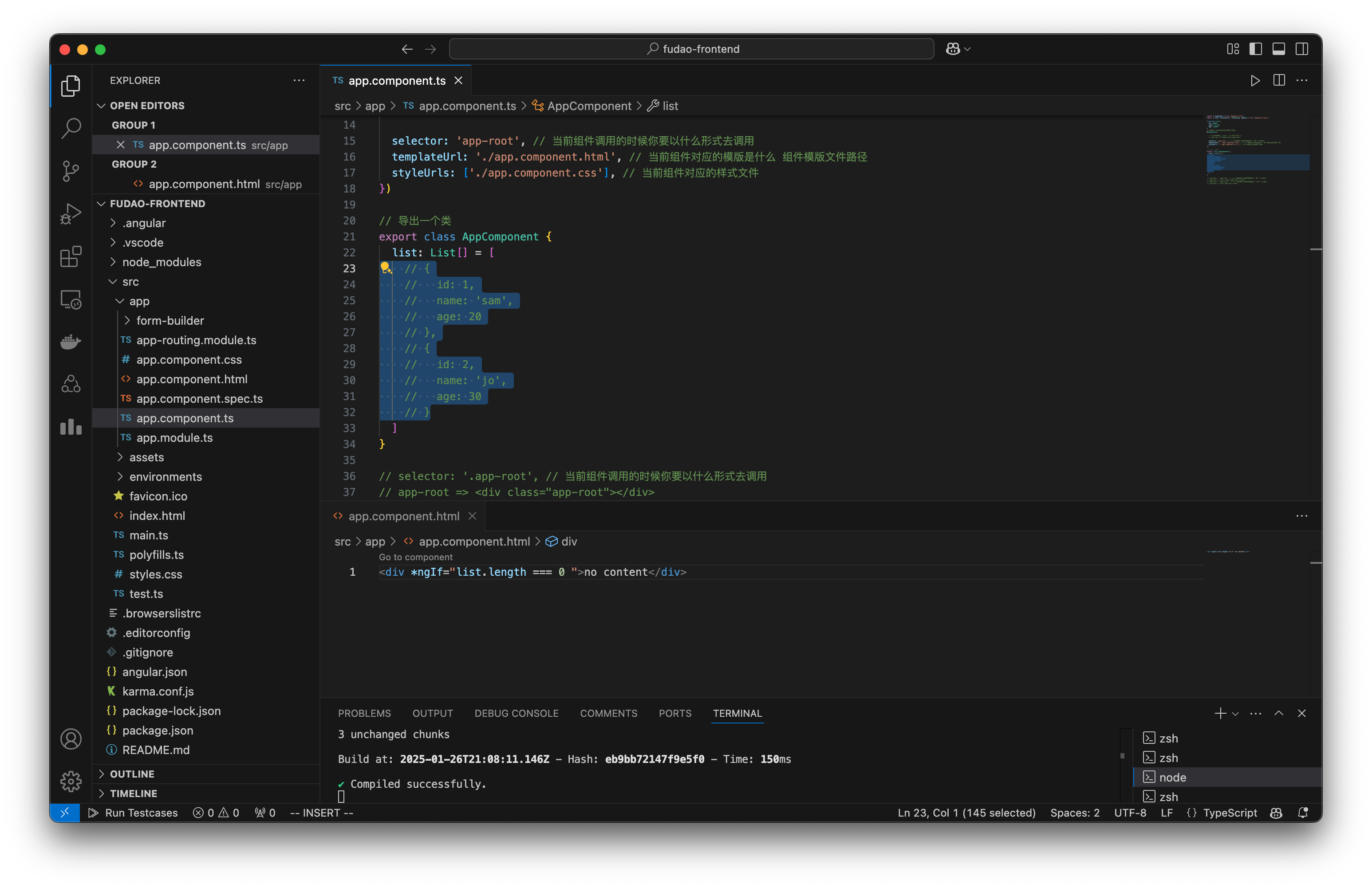Toggle the panel visibility icon in the title bar
1372x888 pixels.
click(1279, 49)
